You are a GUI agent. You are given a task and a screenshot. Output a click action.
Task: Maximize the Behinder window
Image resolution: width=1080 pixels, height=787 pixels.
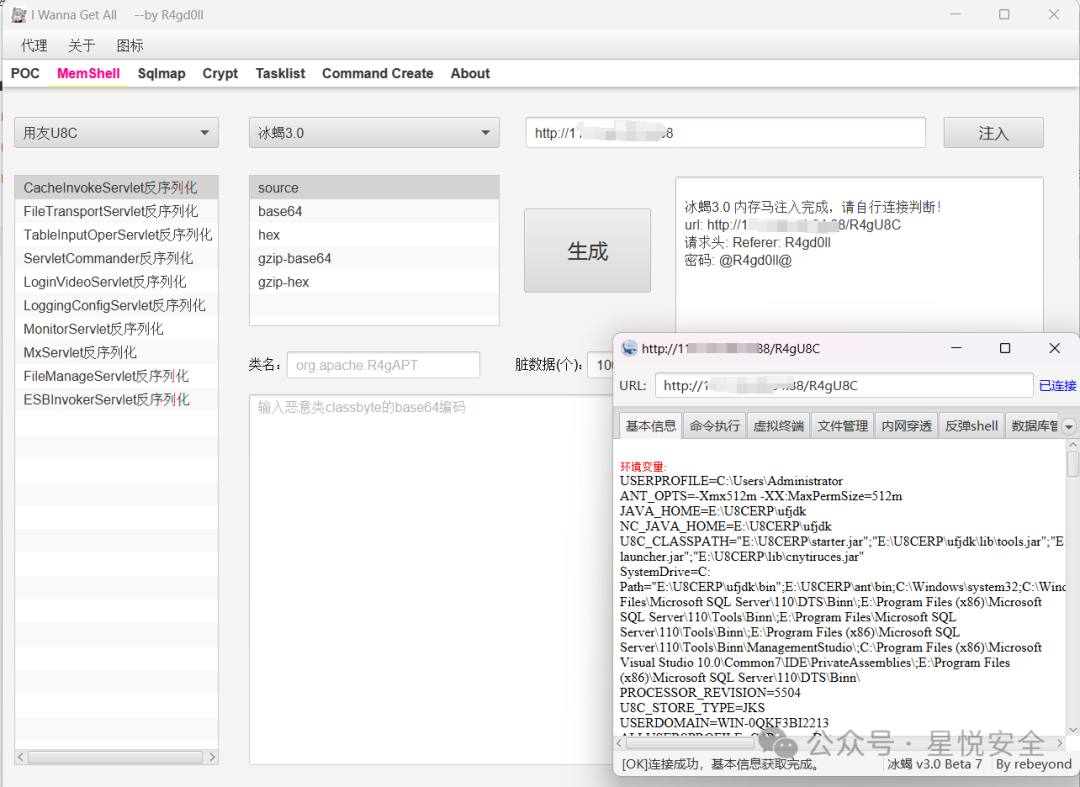(x=1005, y=348)
